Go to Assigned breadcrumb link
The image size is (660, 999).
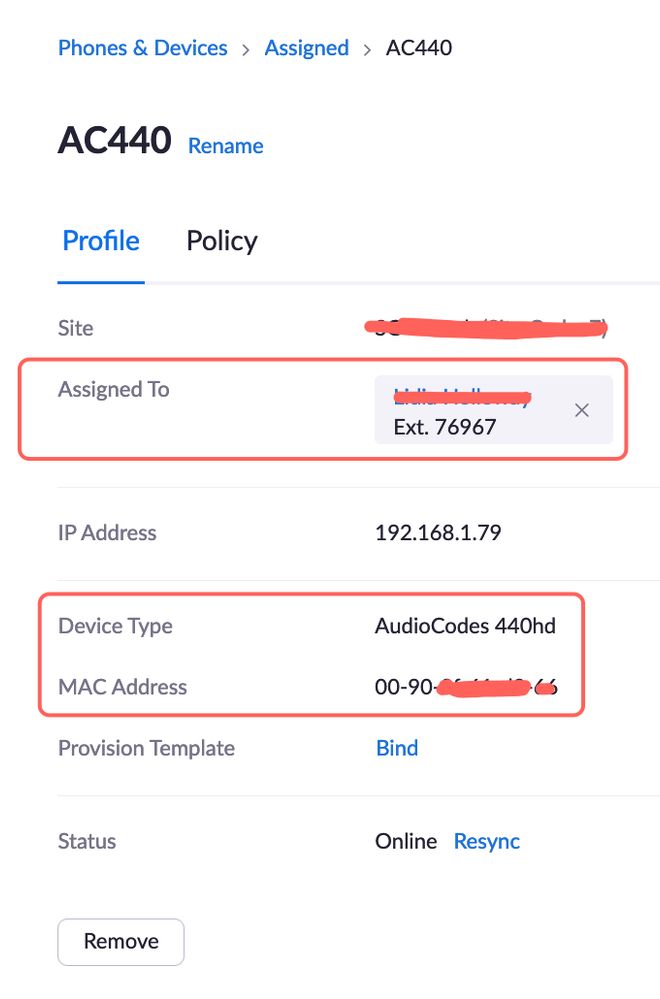[x=306, y=48]
